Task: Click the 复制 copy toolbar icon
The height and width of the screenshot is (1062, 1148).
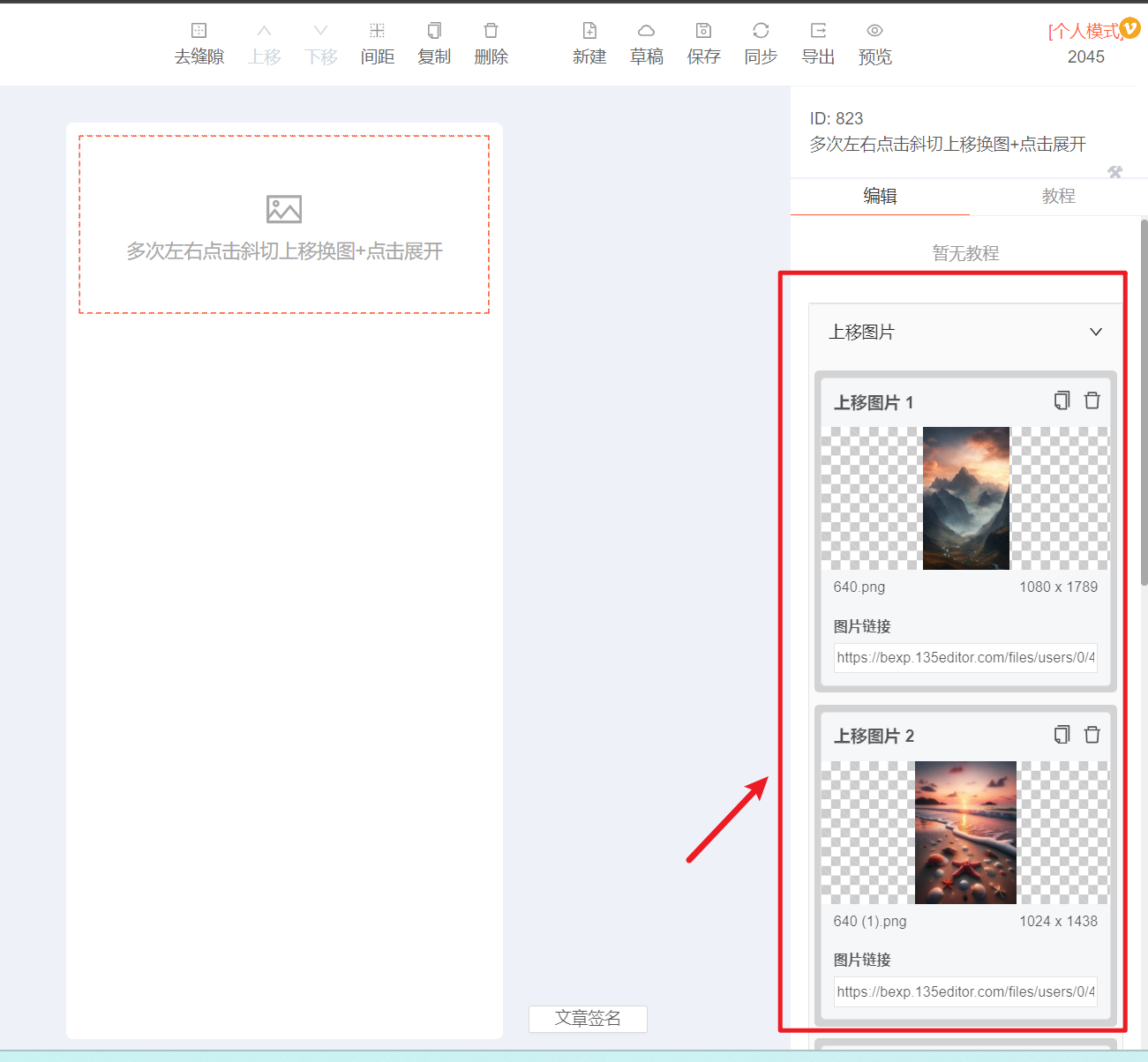Action: pyautogui.click(x=434, y=31)
